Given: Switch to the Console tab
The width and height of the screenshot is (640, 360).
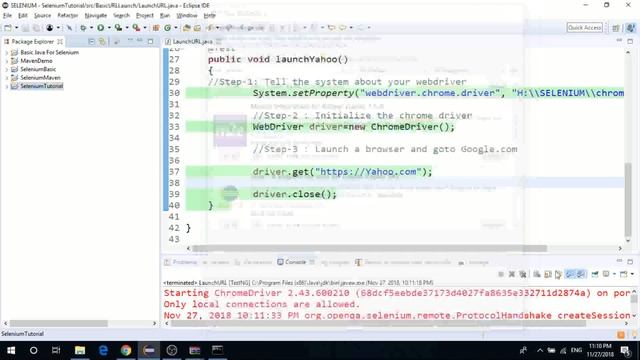Looking at the screenshot, I should click(295, 262).
